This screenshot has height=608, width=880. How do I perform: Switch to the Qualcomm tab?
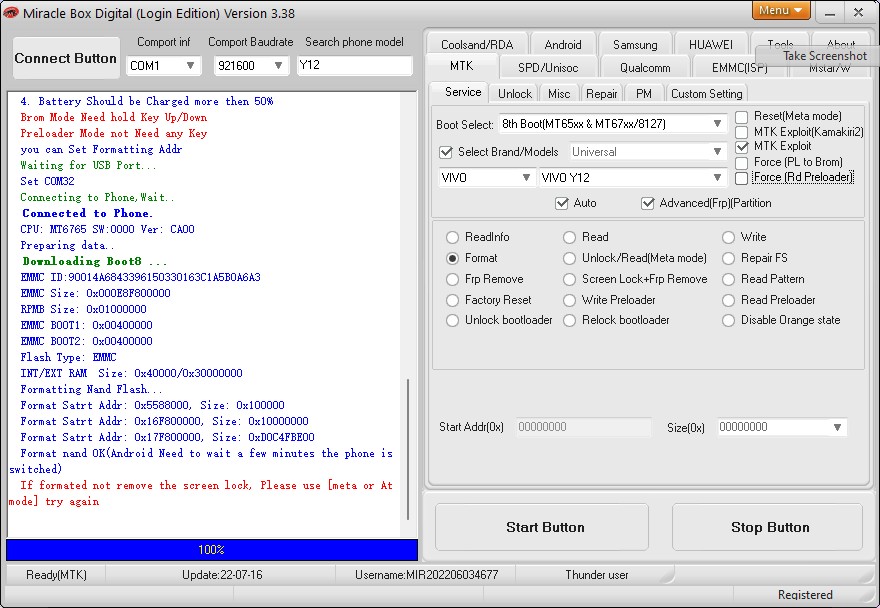(x=645, y=68)
